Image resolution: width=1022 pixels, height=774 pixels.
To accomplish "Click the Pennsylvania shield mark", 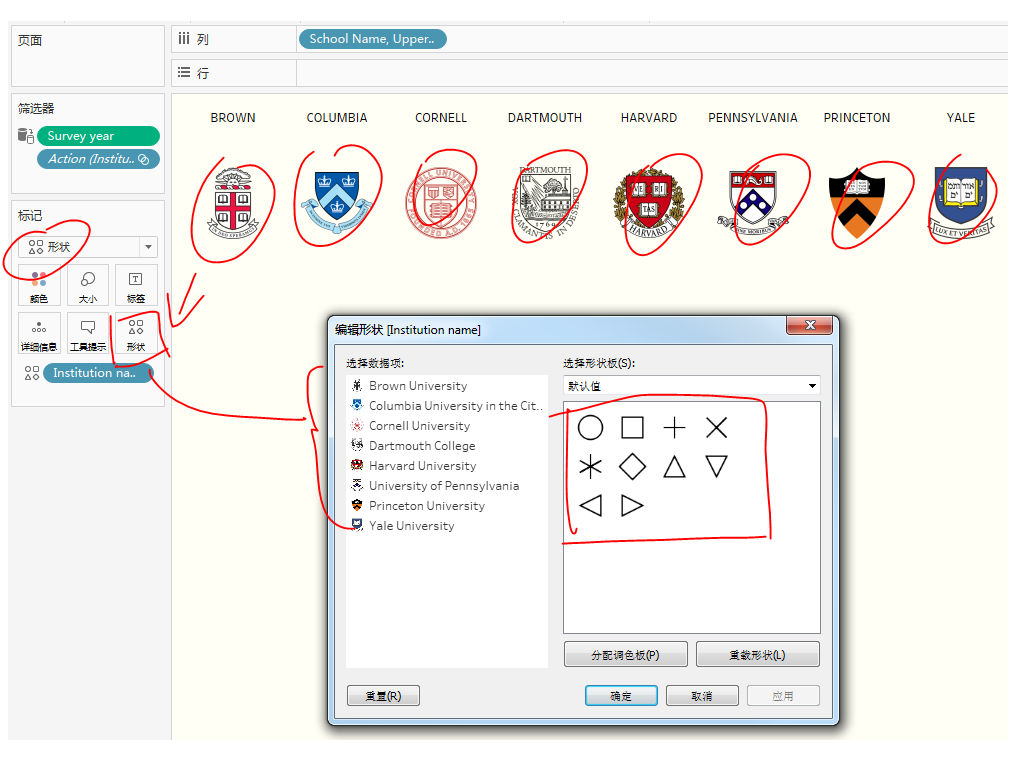I will click(x=753, y=203).
